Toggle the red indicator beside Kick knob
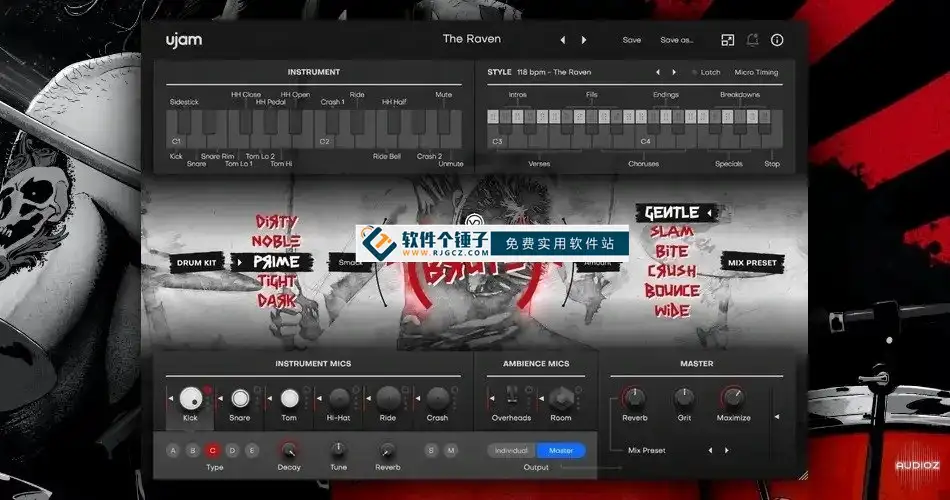Viewport: 950px width, 500px height. (207, 390)
